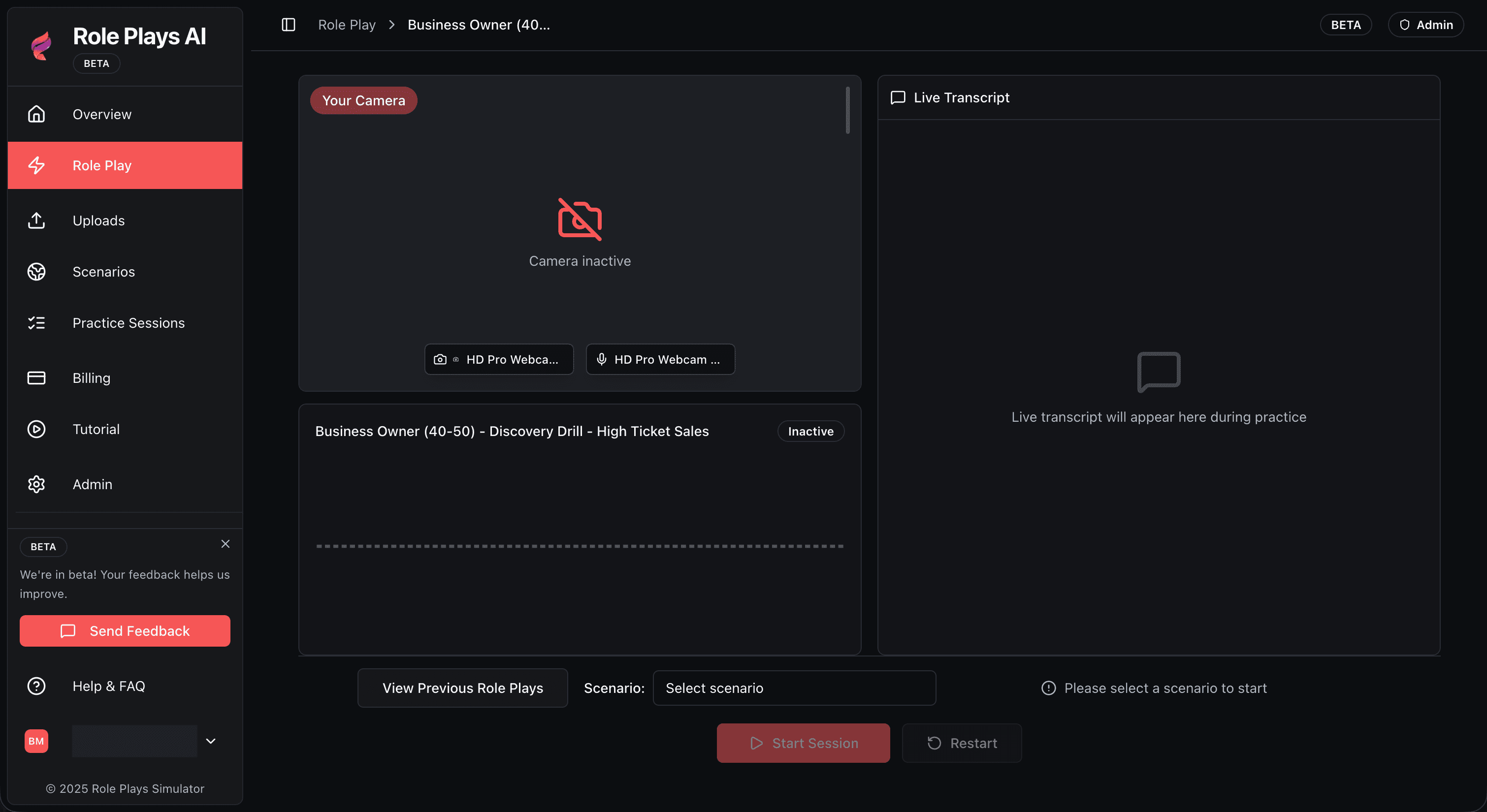Expand the user account chevron menu
This screenshot has width=1487, height=812.
point(211,741)
